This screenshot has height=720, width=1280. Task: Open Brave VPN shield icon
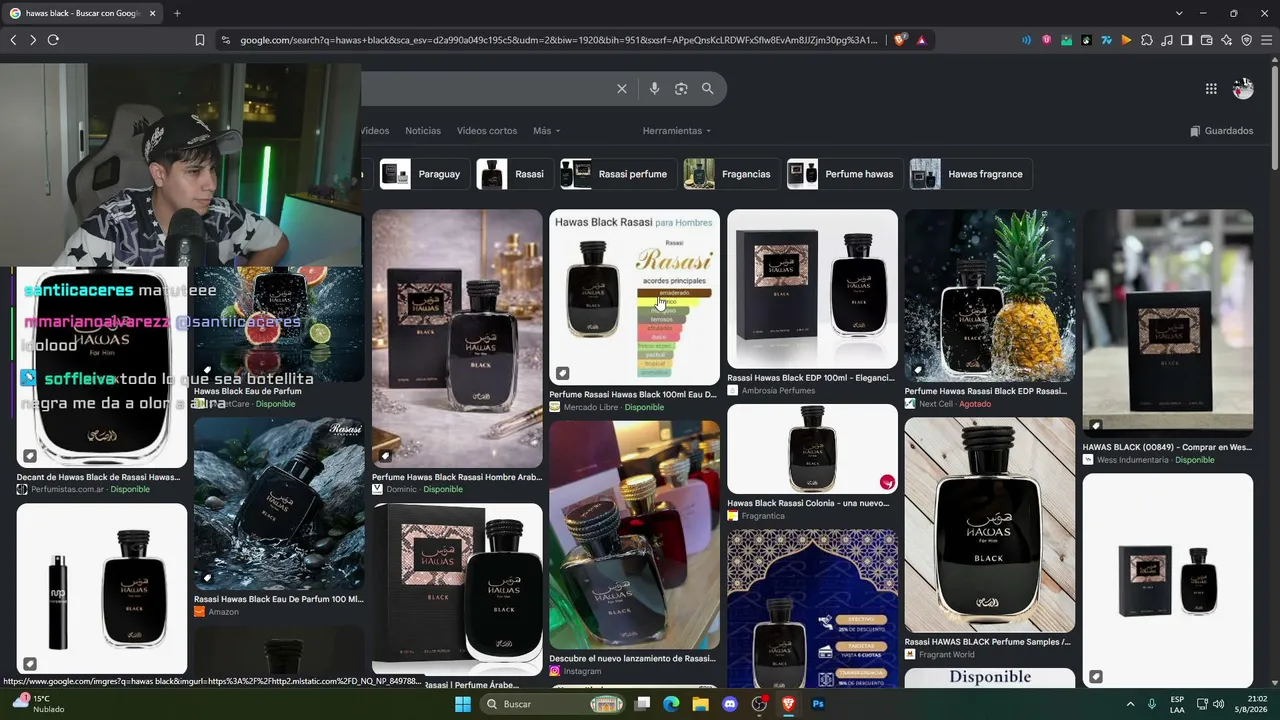[x=1247, y=40]
